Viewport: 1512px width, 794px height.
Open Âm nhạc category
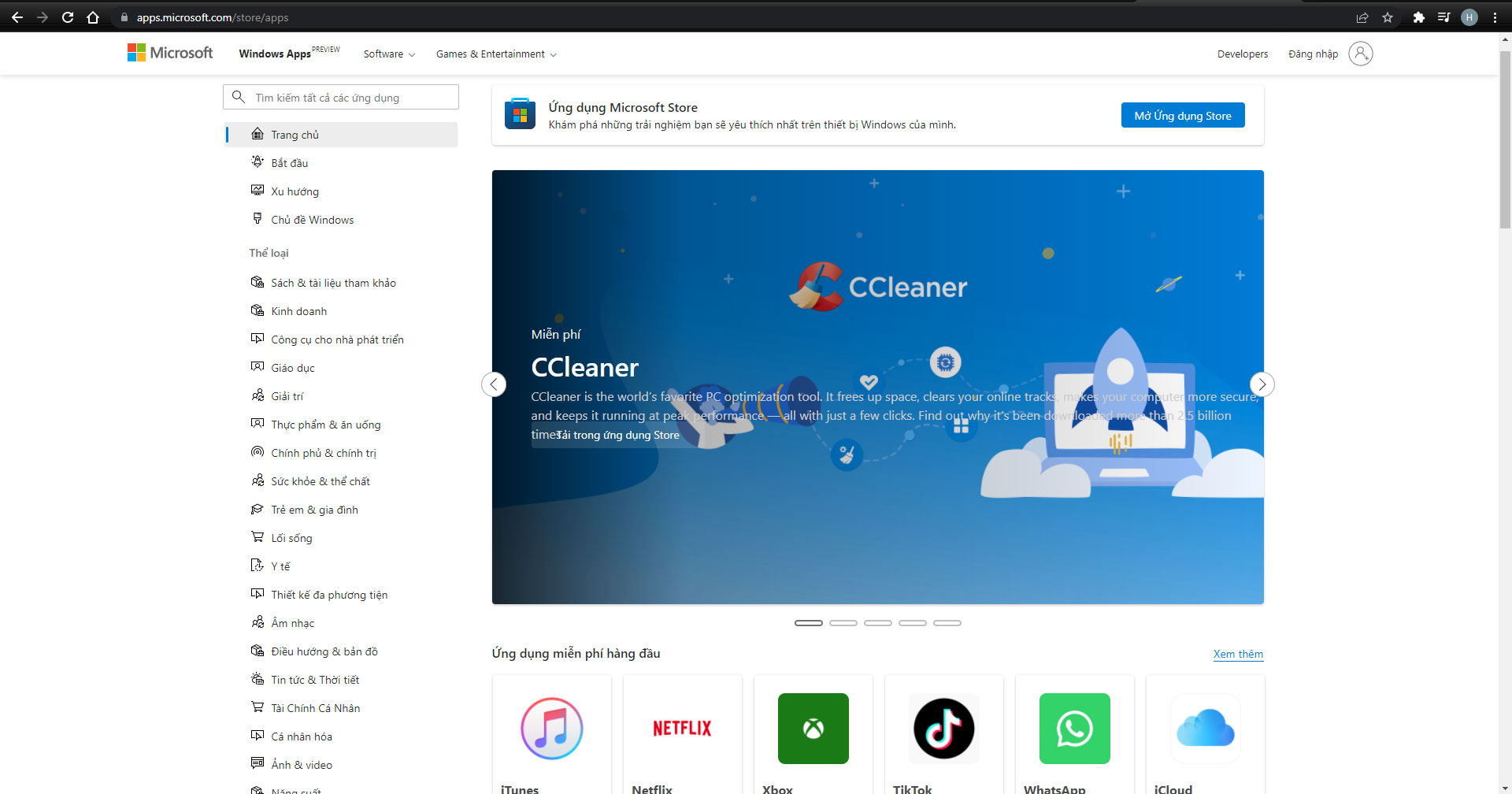341,623
